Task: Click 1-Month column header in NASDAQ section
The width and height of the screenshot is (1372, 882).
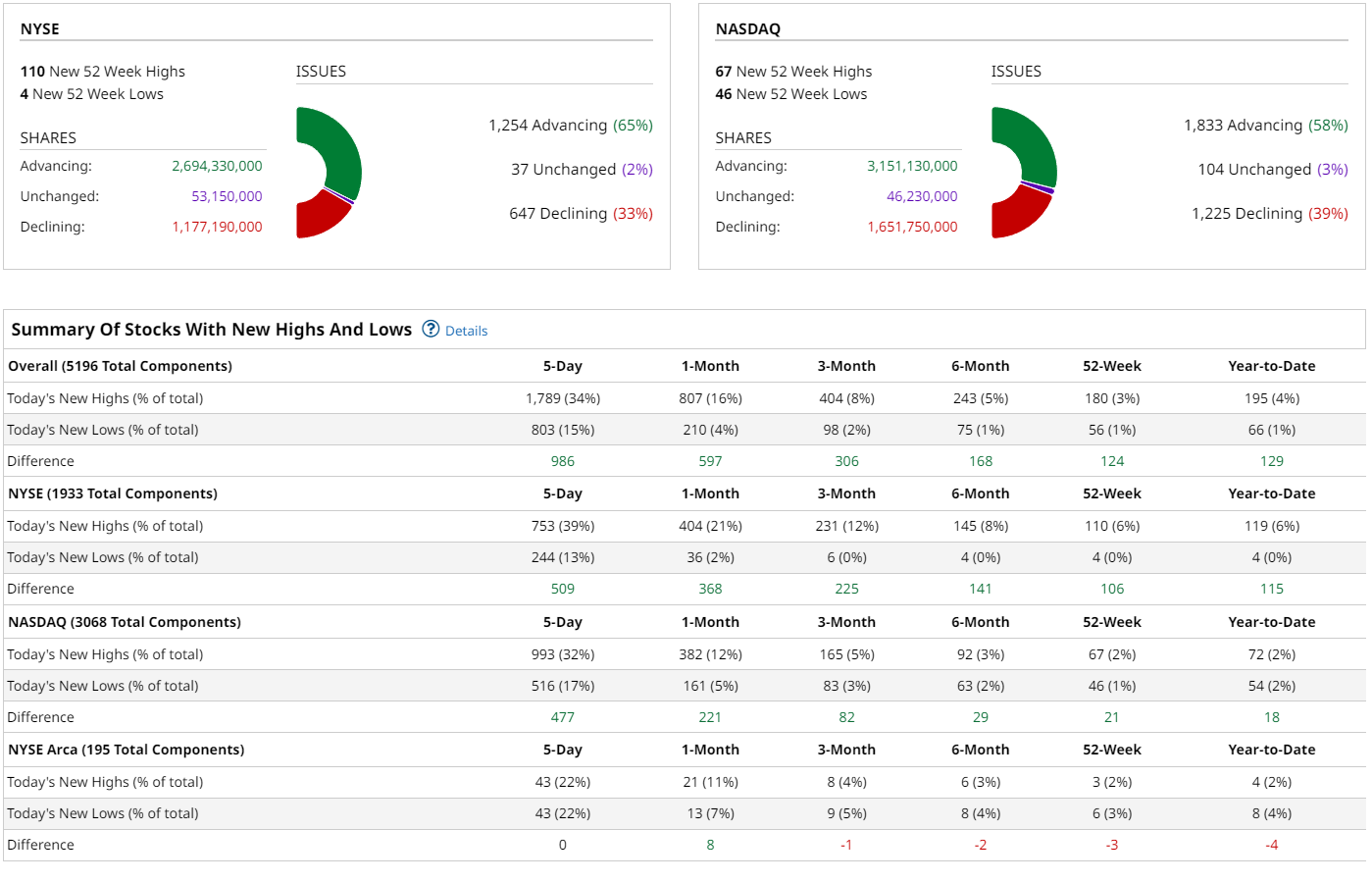Action: (710, 622)
